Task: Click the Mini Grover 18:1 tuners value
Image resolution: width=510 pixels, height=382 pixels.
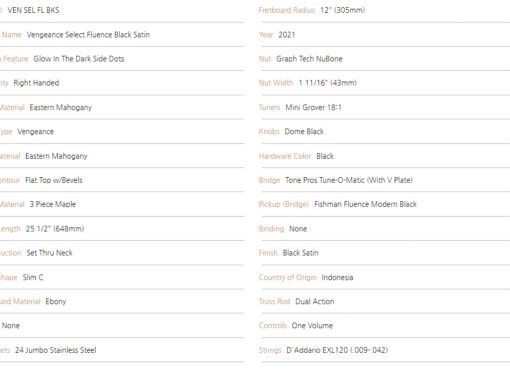Action: pyautogui.click(x=313, y=107)
